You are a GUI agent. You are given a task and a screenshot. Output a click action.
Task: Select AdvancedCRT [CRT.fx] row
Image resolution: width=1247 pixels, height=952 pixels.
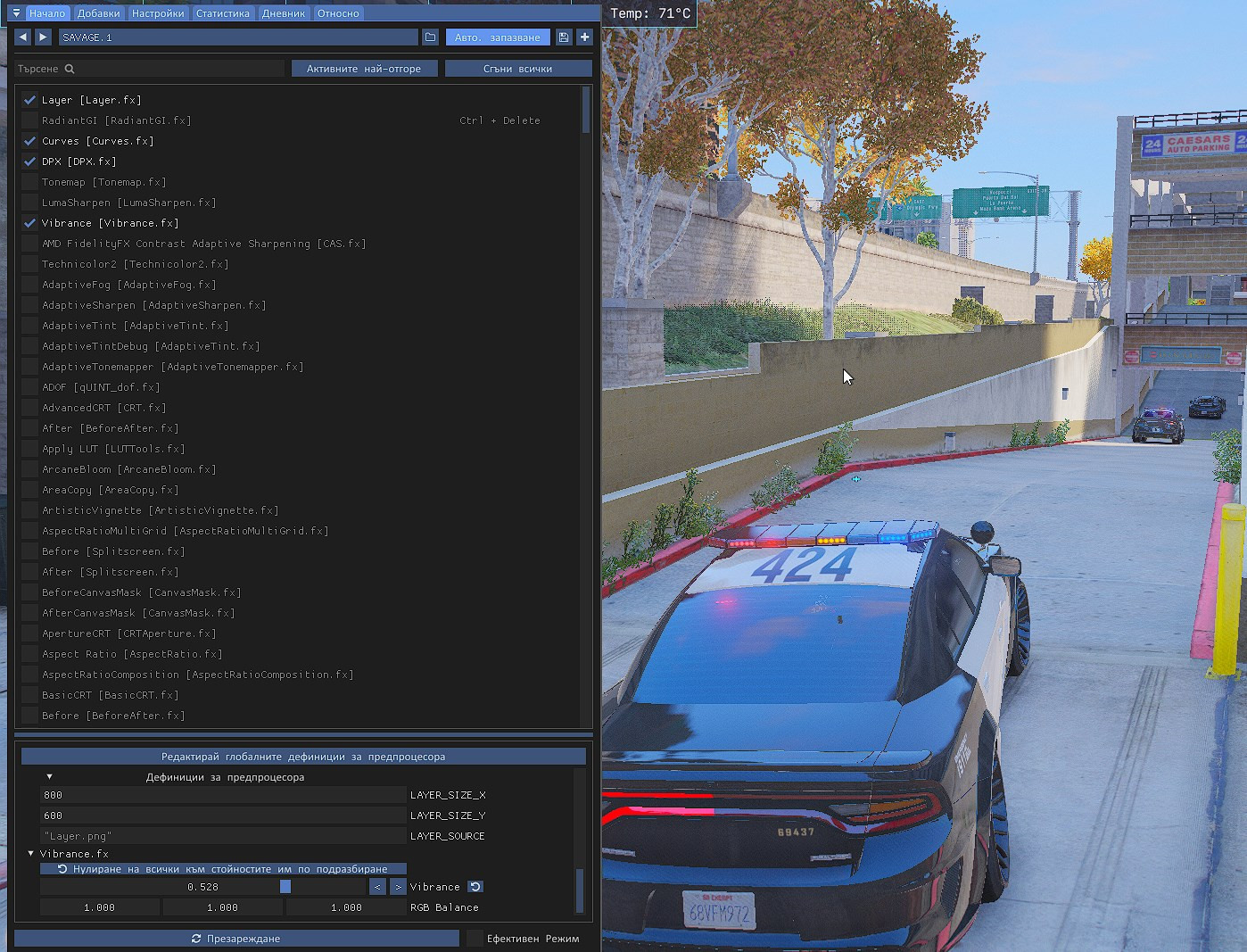click(103, 408)
